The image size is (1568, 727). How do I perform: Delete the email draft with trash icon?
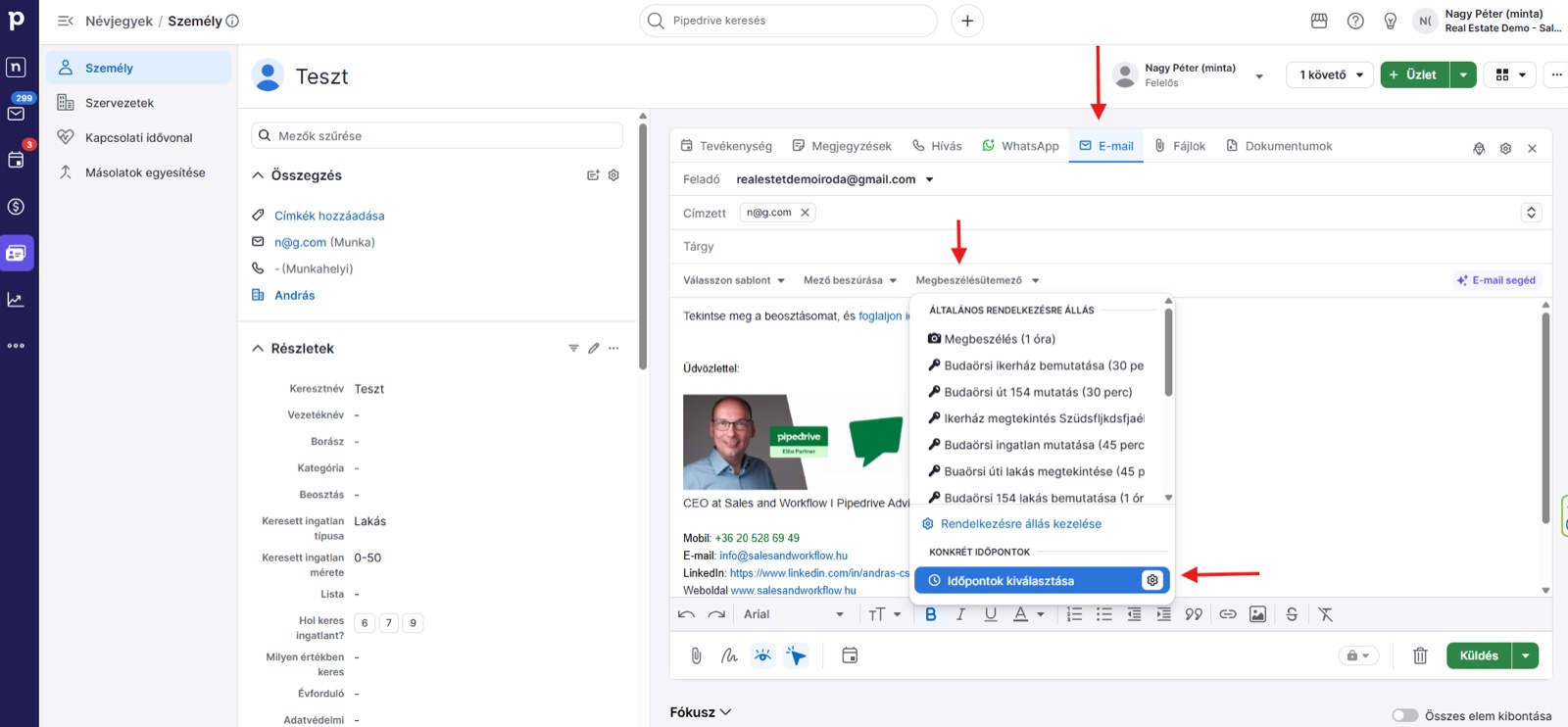pos(1420,655)
